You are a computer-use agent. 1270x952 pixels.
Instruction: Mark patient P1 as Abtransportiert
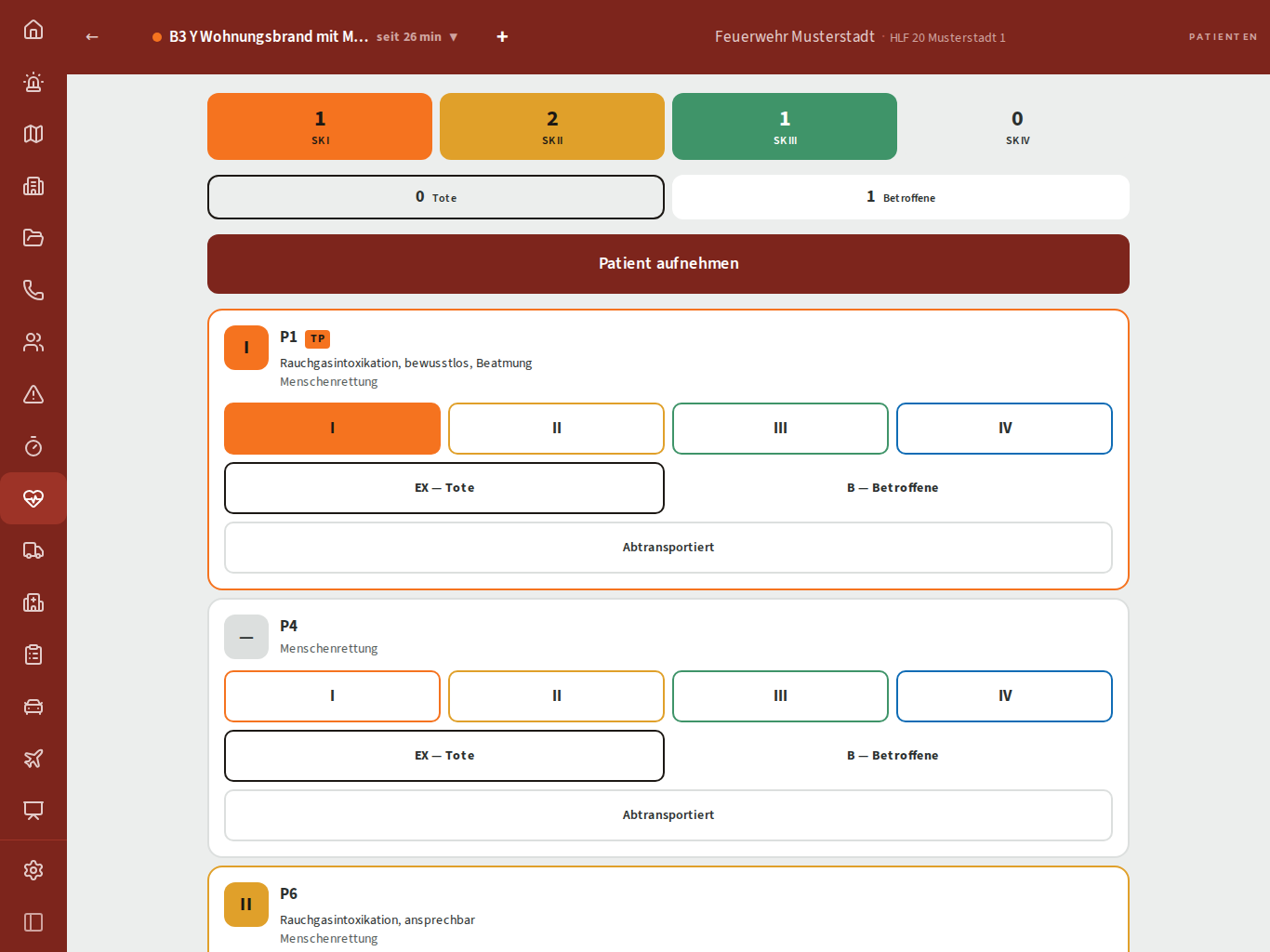tap(668, 548)
